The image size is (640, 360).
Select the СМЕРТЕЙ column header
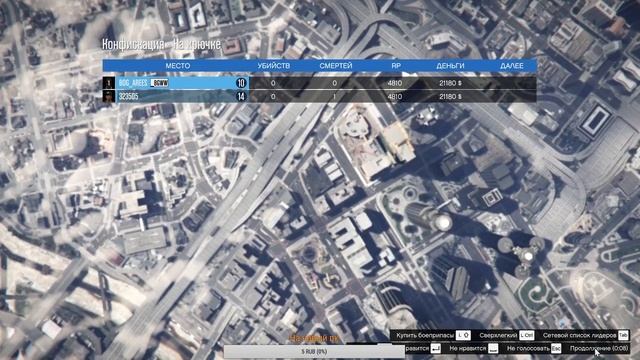coord(336,66)
